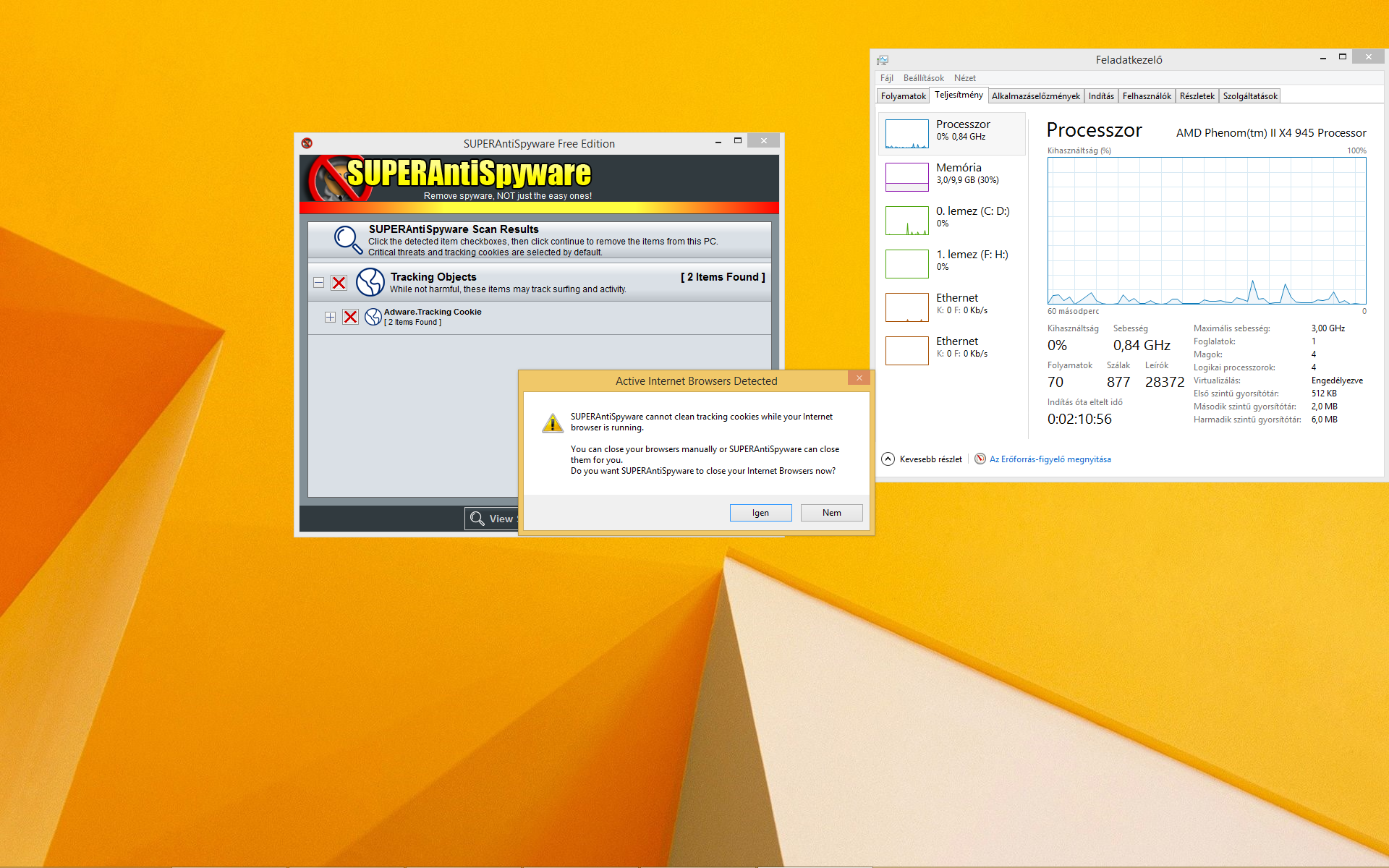
Task: Click the SUPERAntiSpyware title bar app icon
Action: (x=307, y=143)
